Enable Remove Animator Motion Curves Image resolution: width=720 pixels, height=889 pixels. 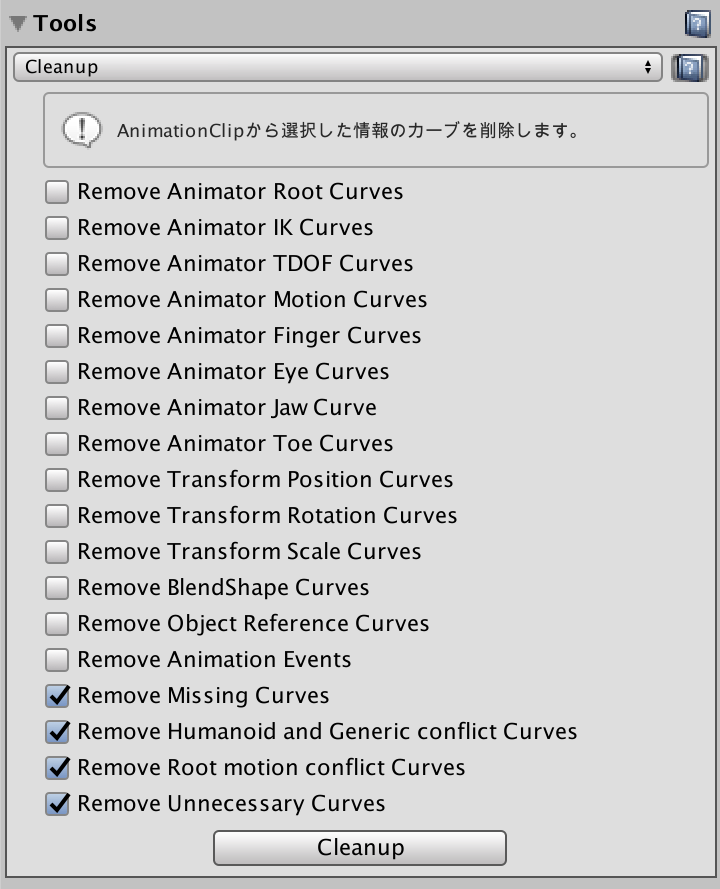(x=58, y=300)
